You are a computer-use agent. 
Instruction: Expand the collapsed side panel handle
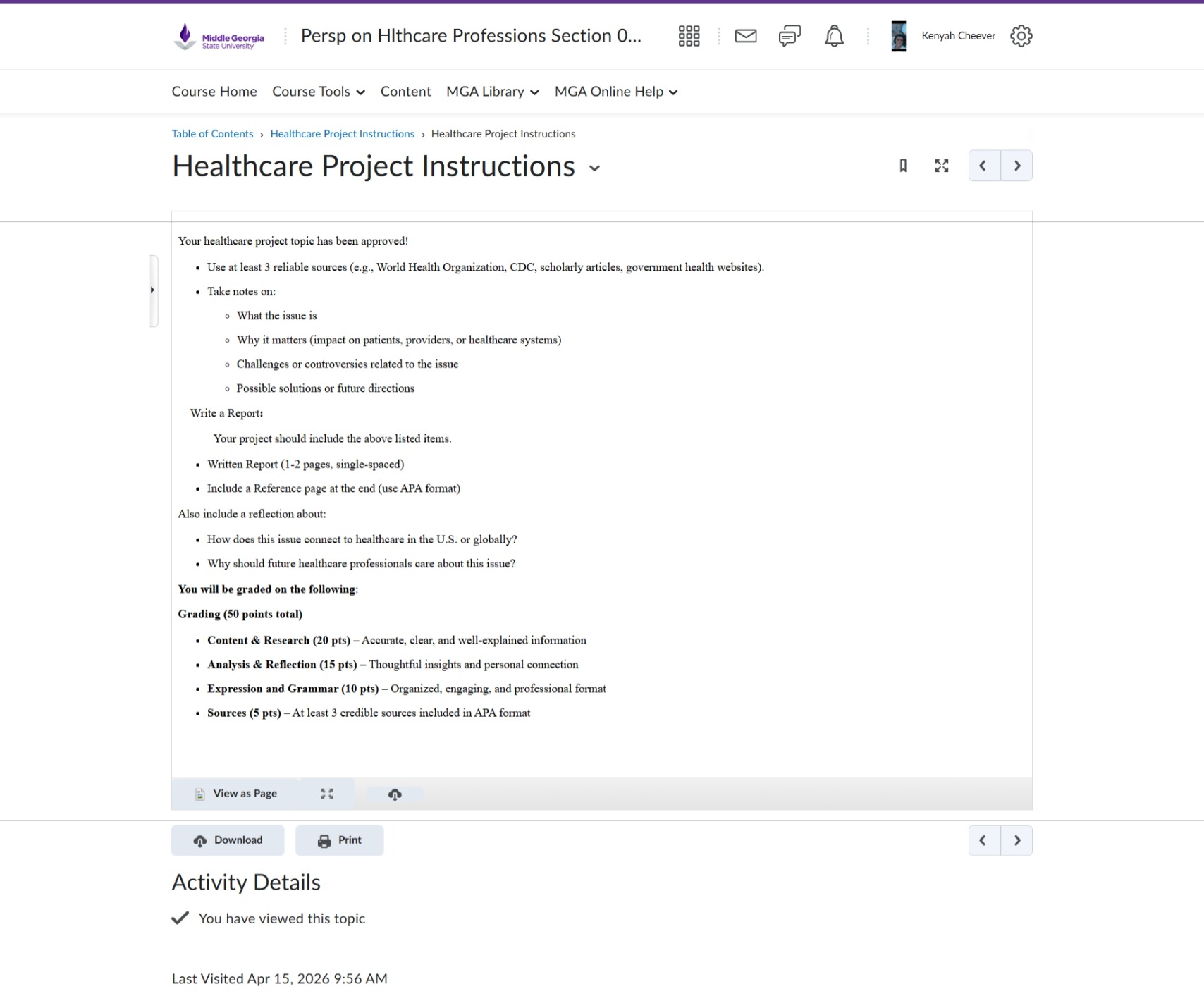[x=153, y=290]
